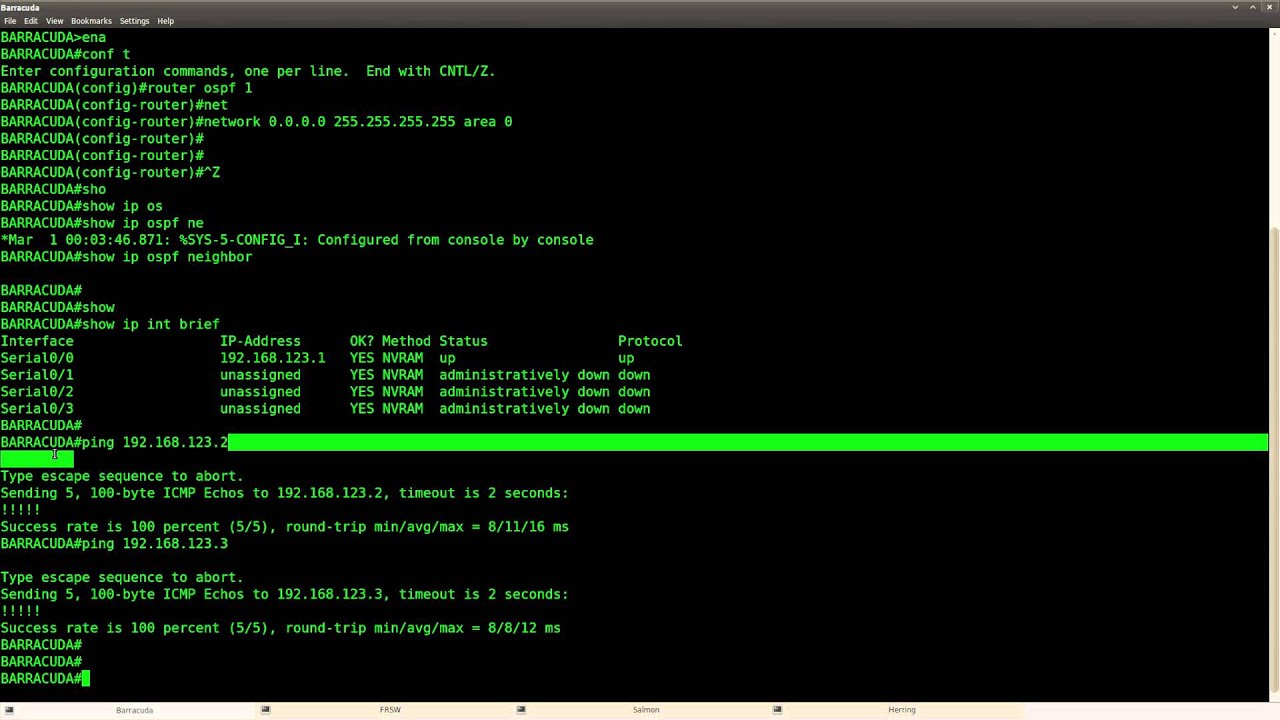Open the Edit menu
This screenshot has height=720, width=1280.
pyautogui.click(x=31, y=21)
